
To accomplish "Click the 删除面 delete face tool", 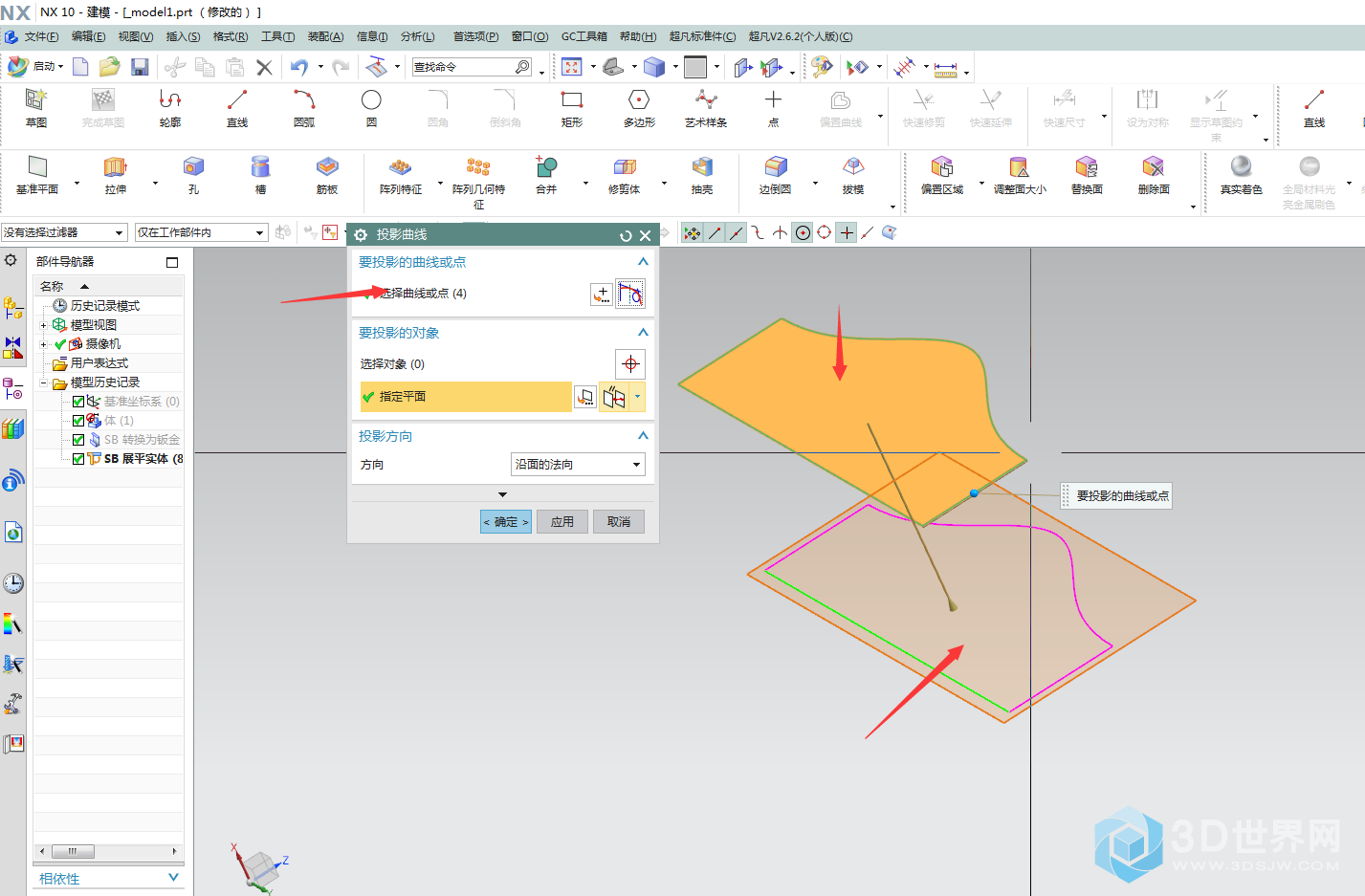I will coord(1154,175).
